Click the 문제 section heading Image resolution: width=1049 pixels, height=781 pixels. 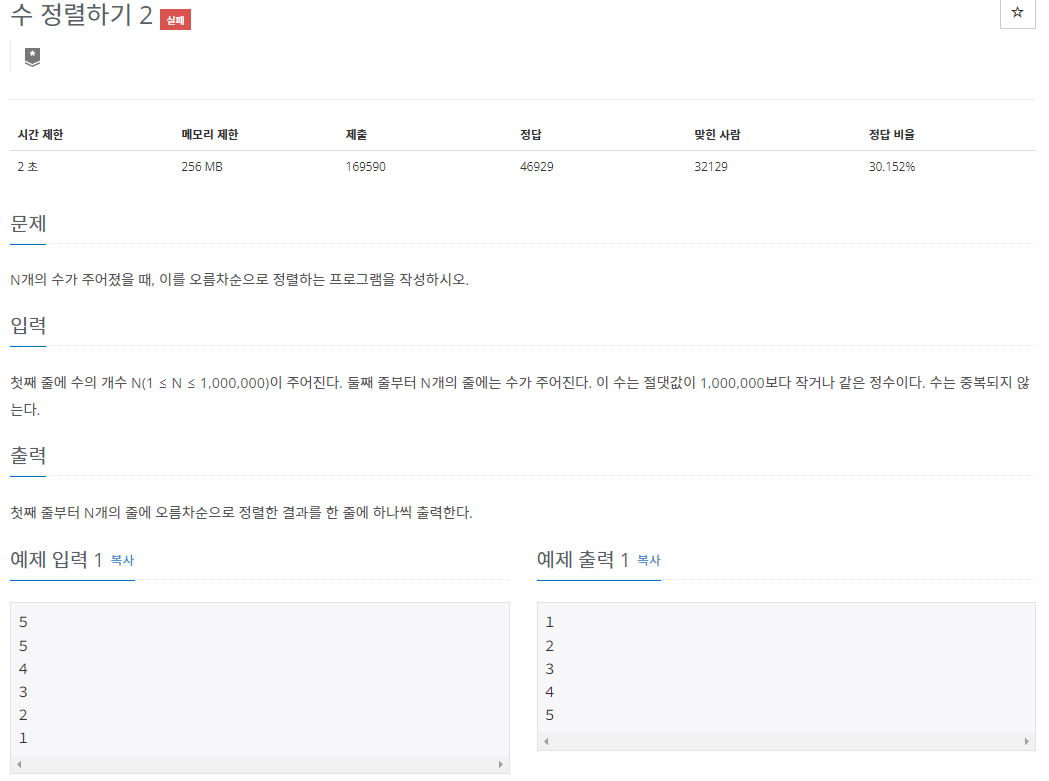click(x=28, y=224)
